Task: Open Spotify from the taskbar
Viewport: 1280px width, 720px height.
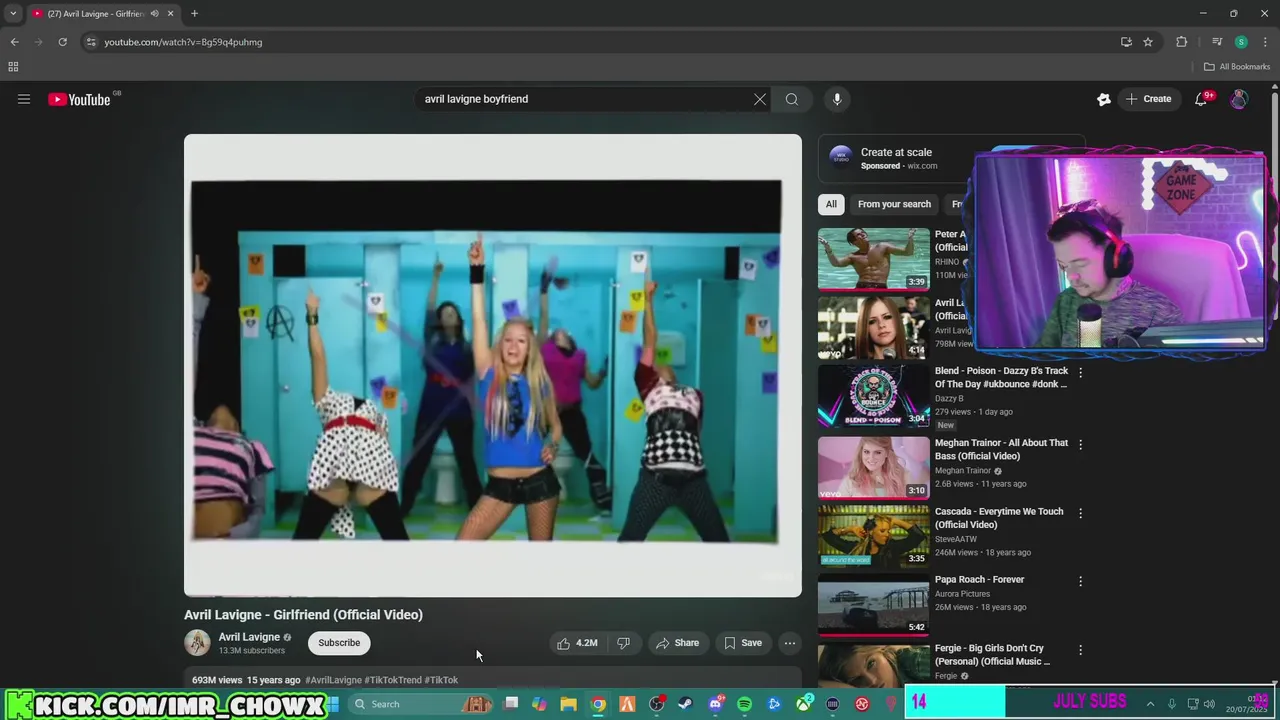Action: tap(744, 704)
